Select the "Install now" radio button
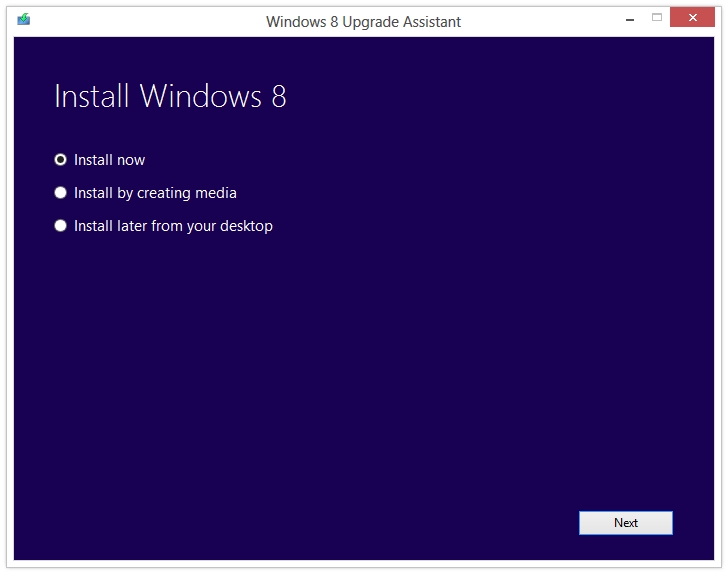Viewport: 728px width, 576px height. [x=61, y=160]
